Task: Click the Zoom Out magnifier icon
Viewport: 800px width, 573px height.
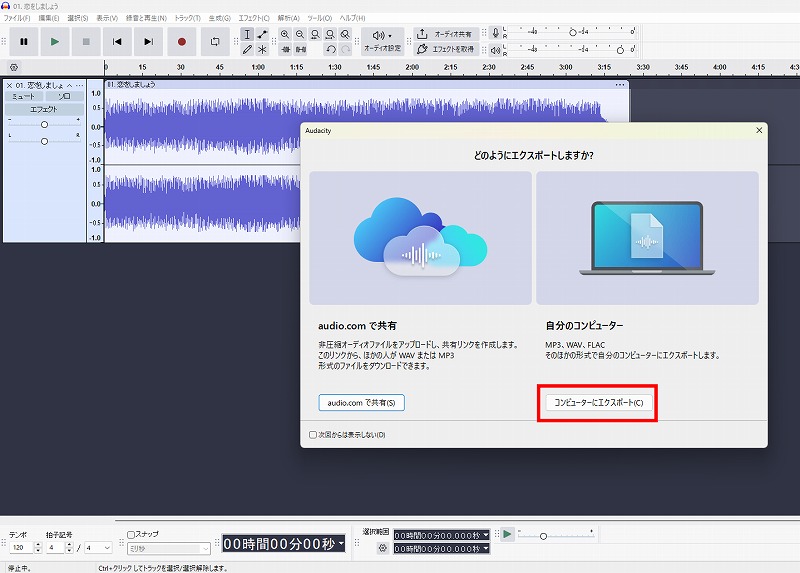Action: [300, 34]
